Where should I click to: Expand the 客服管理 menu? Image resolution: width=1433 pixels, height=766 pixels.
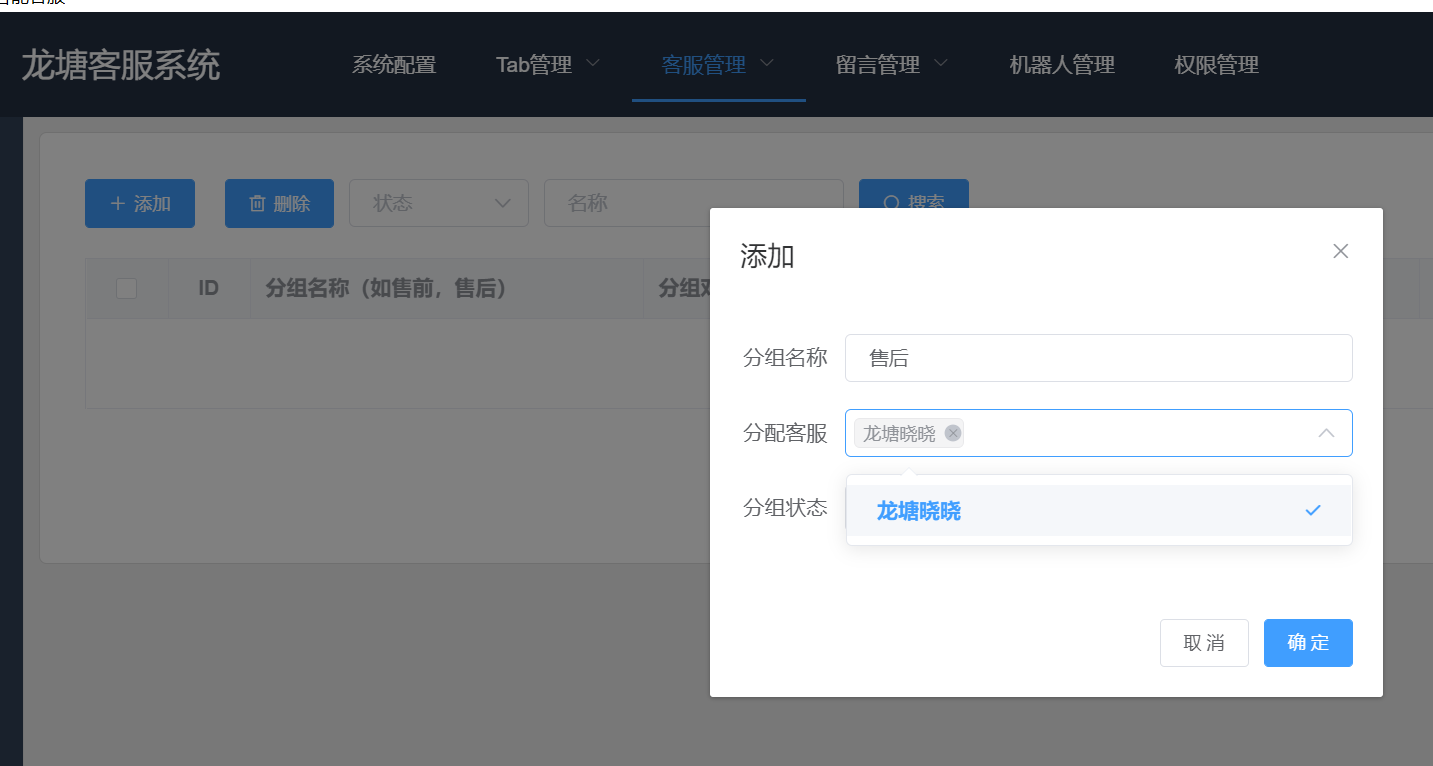point(718,66)
